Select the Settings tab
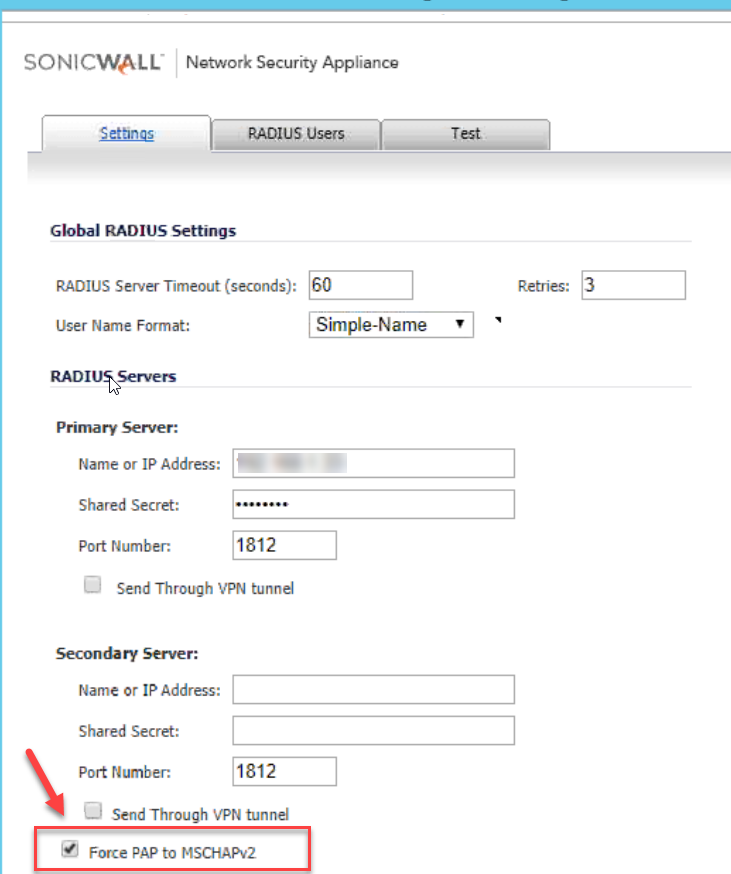The width and height of the screenshot is (731, 874). (x=126, y=133)
